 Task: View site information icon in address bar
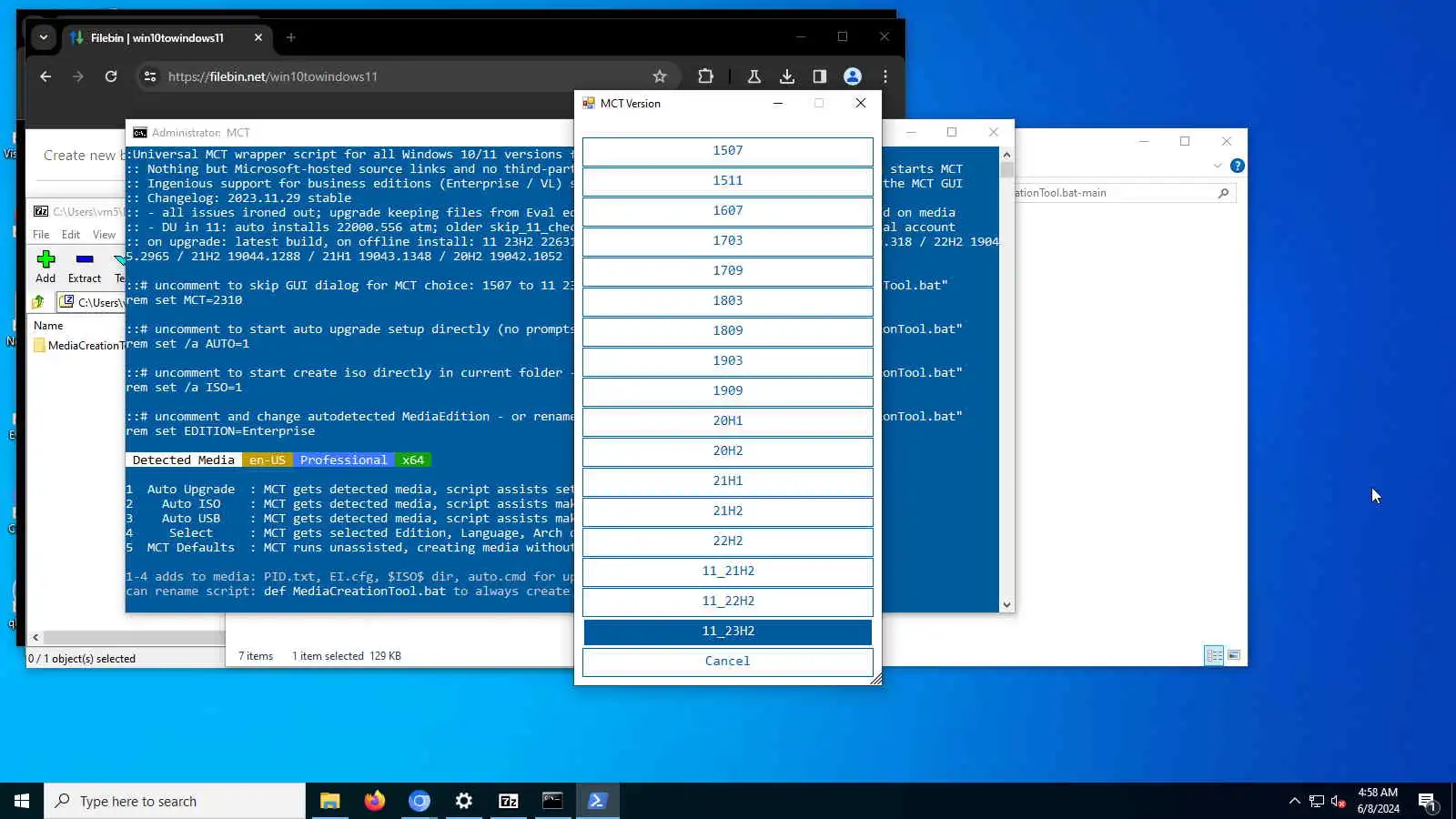pyautogui.click(x=150, y=76)
